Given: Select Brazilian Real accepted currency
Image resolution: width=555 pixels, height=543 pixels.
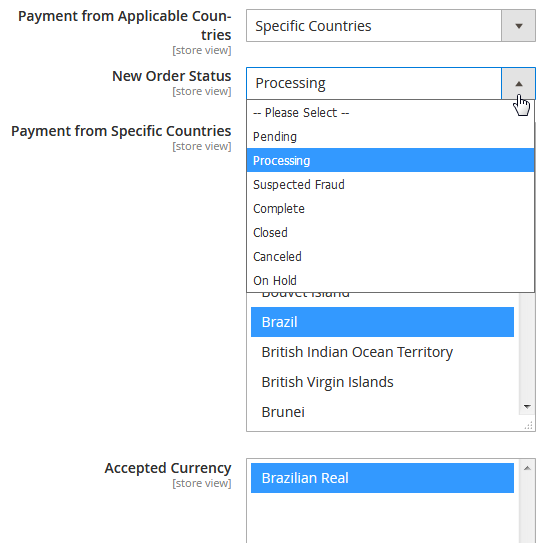Looking at the screenshot, I should 382,478.
